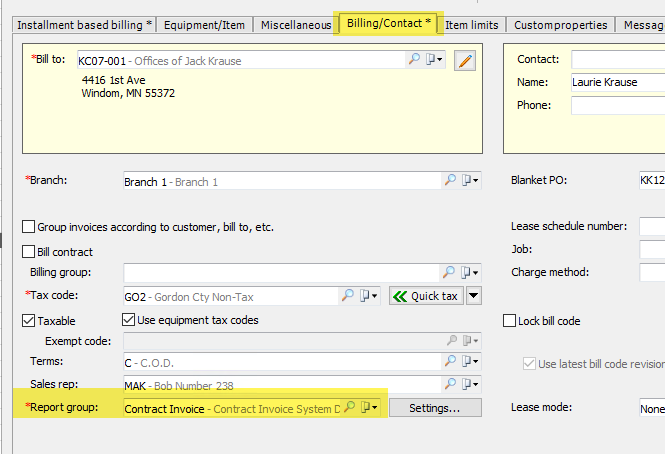Open the Custom properties tab
Screen dimensions: 665x454
(x=560, y=25)
